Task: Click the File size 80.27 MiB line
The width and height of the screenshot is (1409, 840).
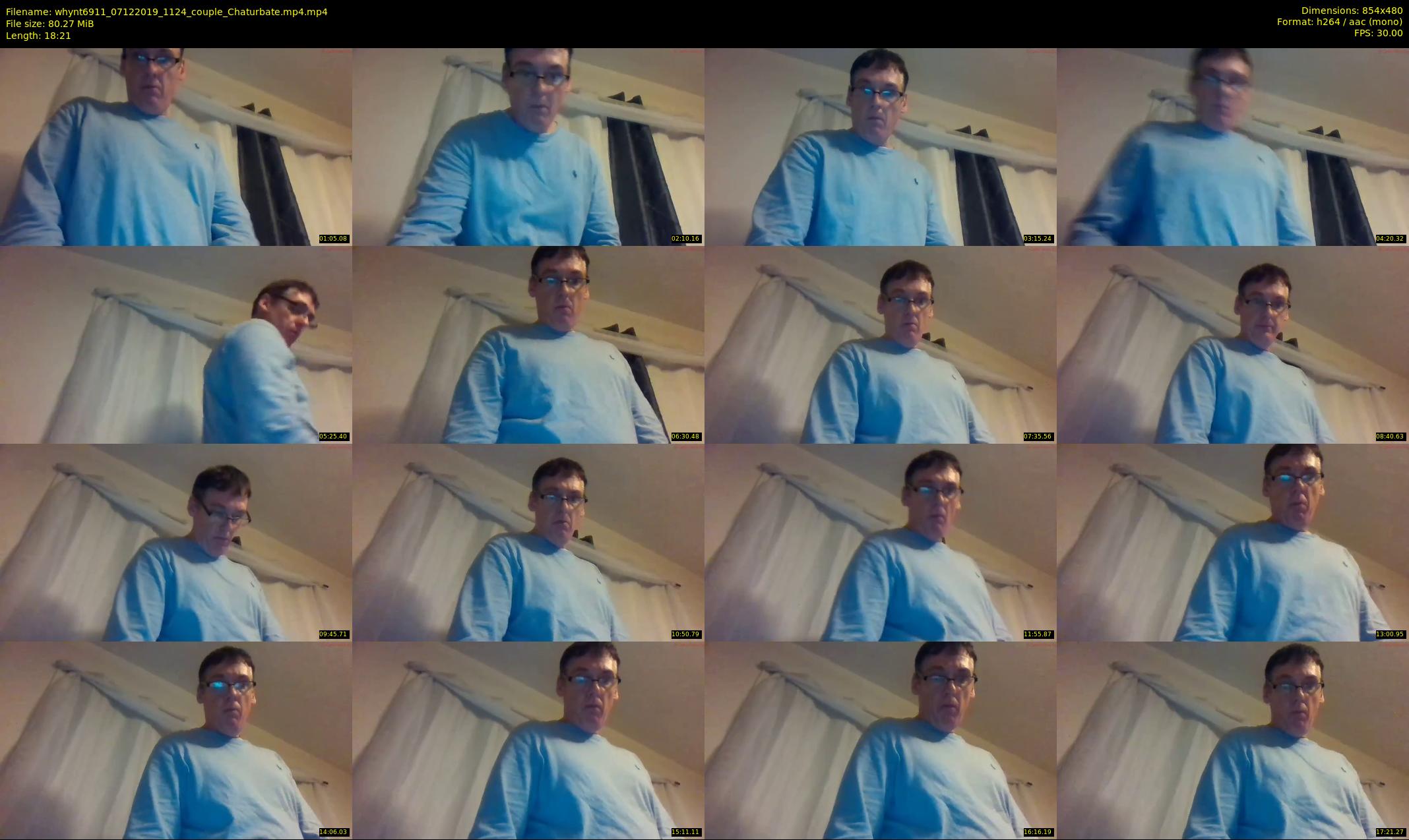Action: [50, 24]
